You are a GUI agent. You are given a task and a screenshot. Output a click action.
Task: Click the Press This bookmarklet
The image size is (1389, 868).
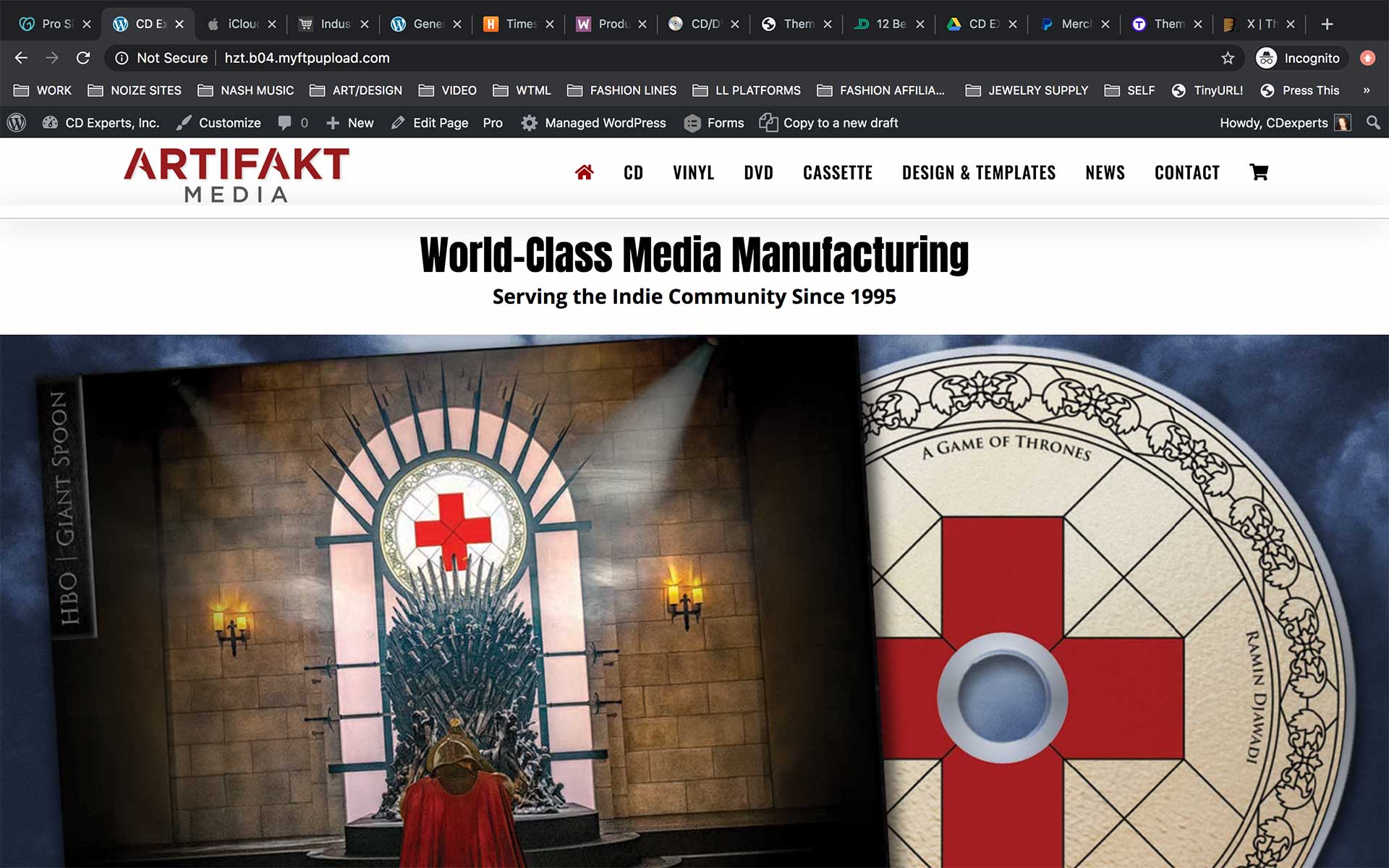(1299, 90)
